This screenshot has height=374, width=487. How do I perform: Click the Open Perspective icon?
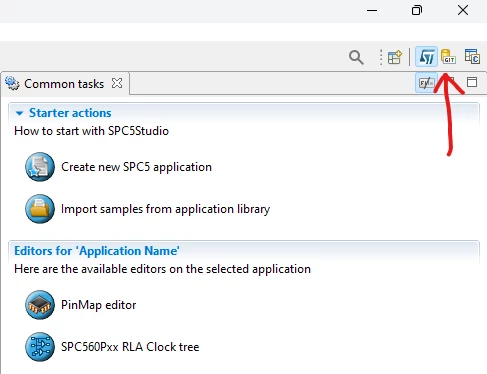click(x=395, y=57)
